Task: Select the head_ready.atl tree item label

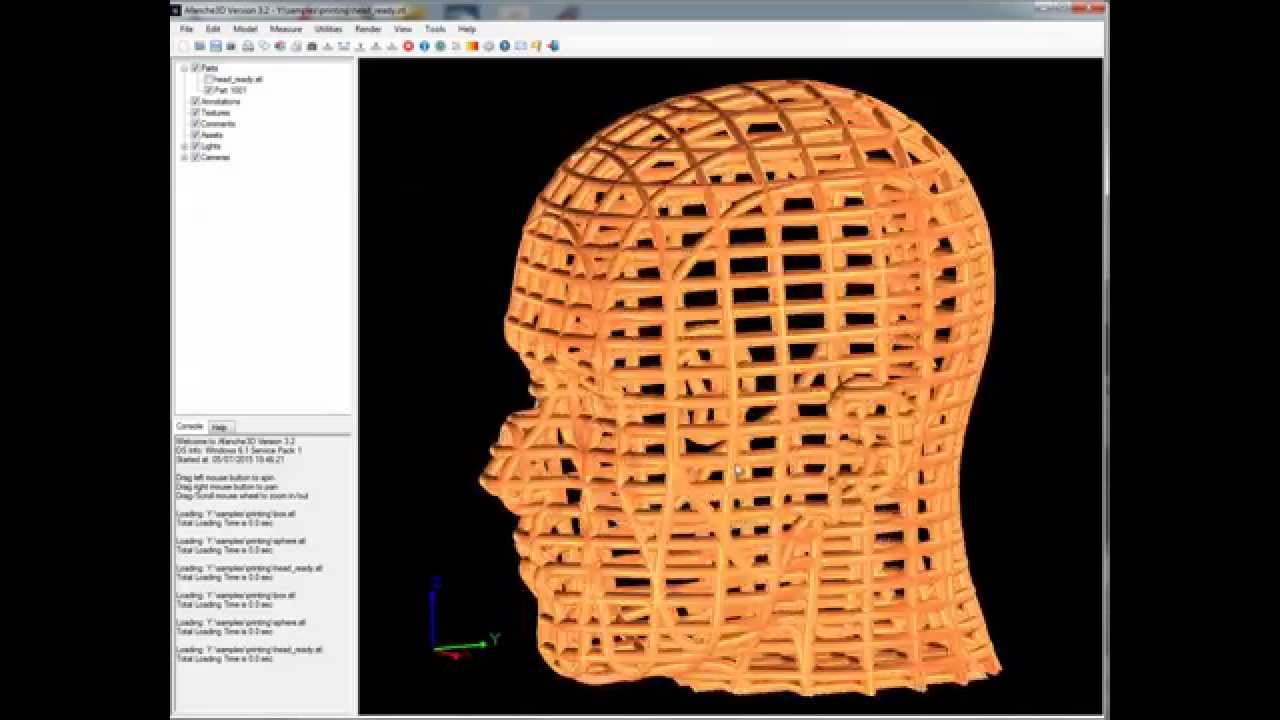Action: pos(238,79)
